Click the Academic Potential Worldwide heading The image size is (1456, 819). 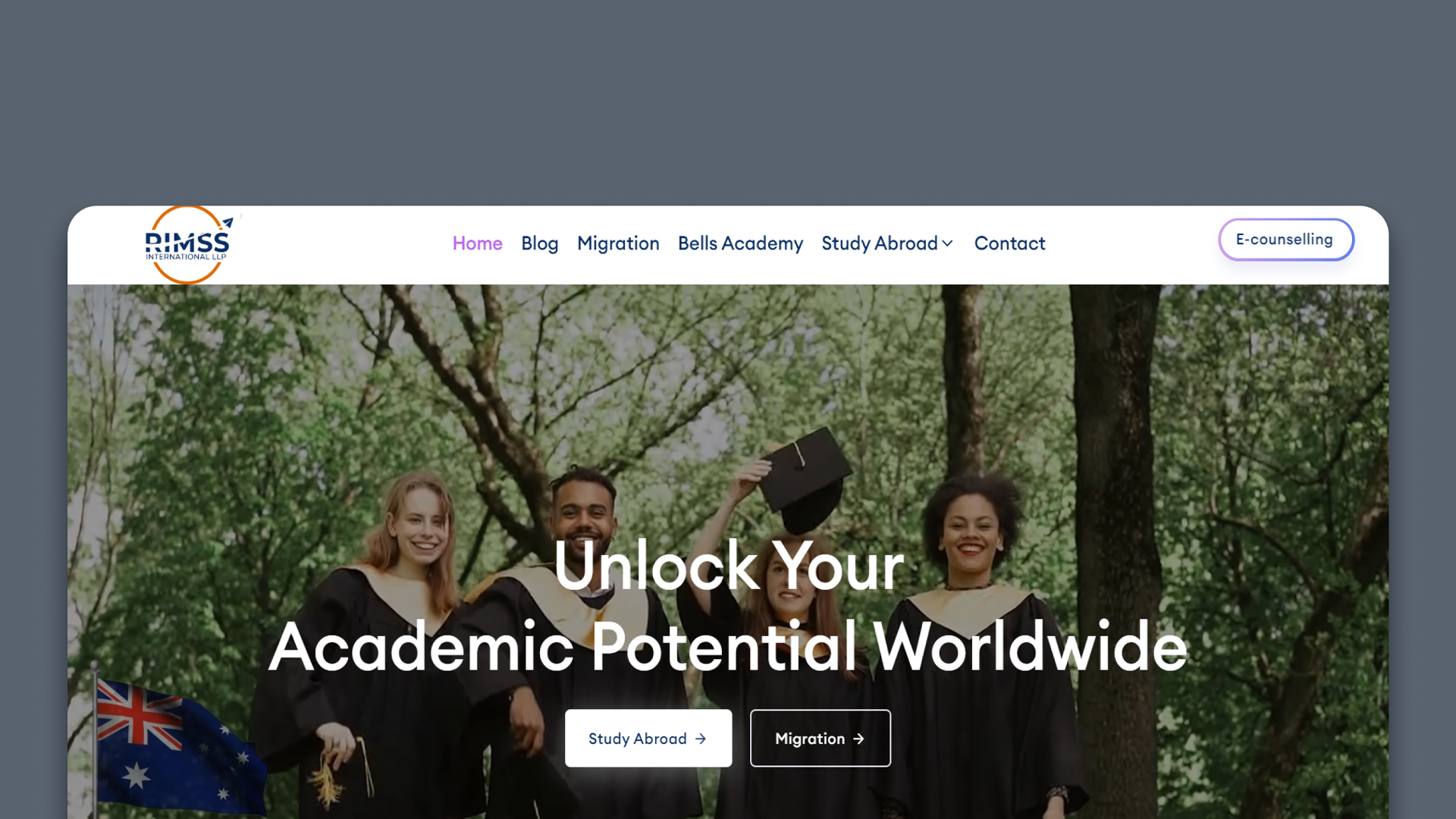tap(728, 647)
